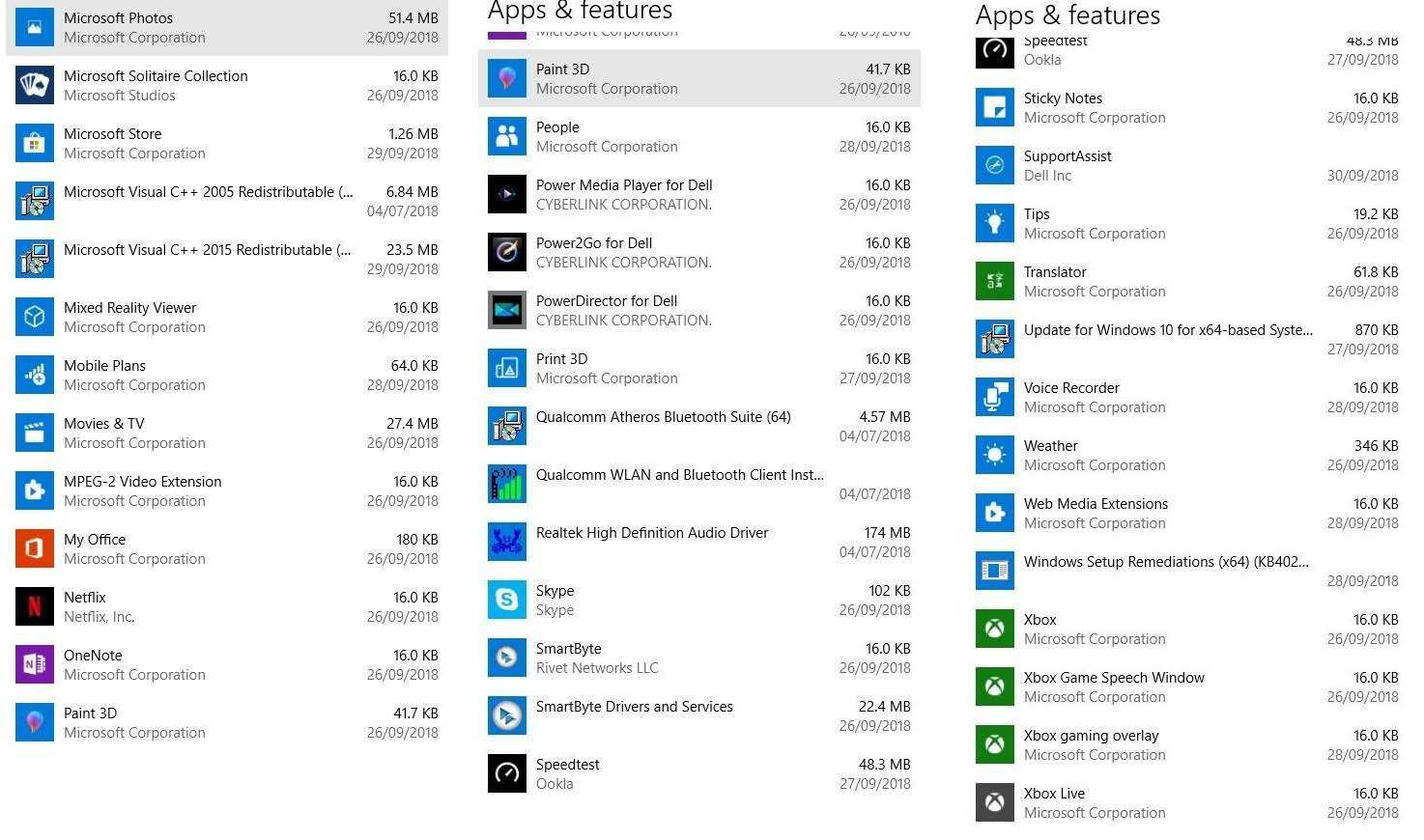Select the 'Microsoft Store' name text

point(112,133)
